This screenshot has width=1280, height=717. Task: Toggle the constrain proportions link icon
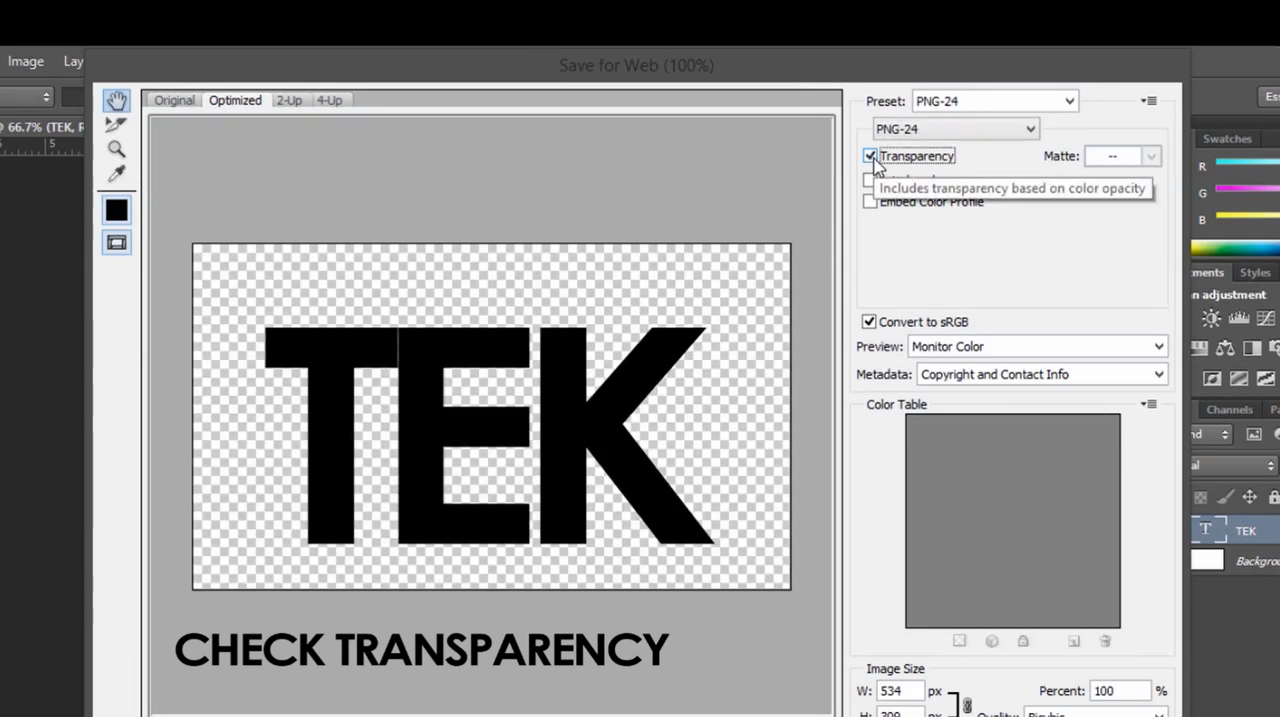click(x=967, y=706)
